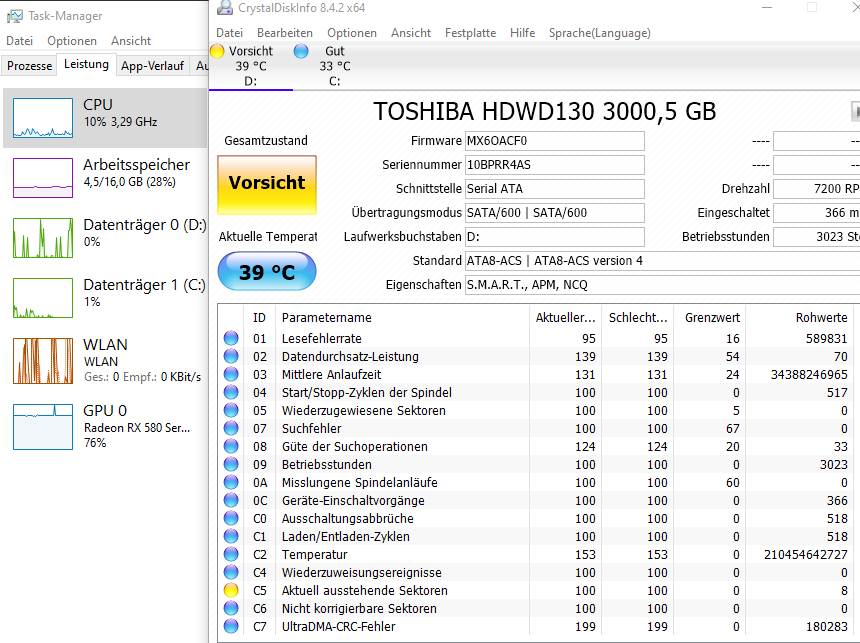Open the Ansicht menu in Task-Manager
The height and width of the screenshot is (643, 860).
(x=131, y=41)
